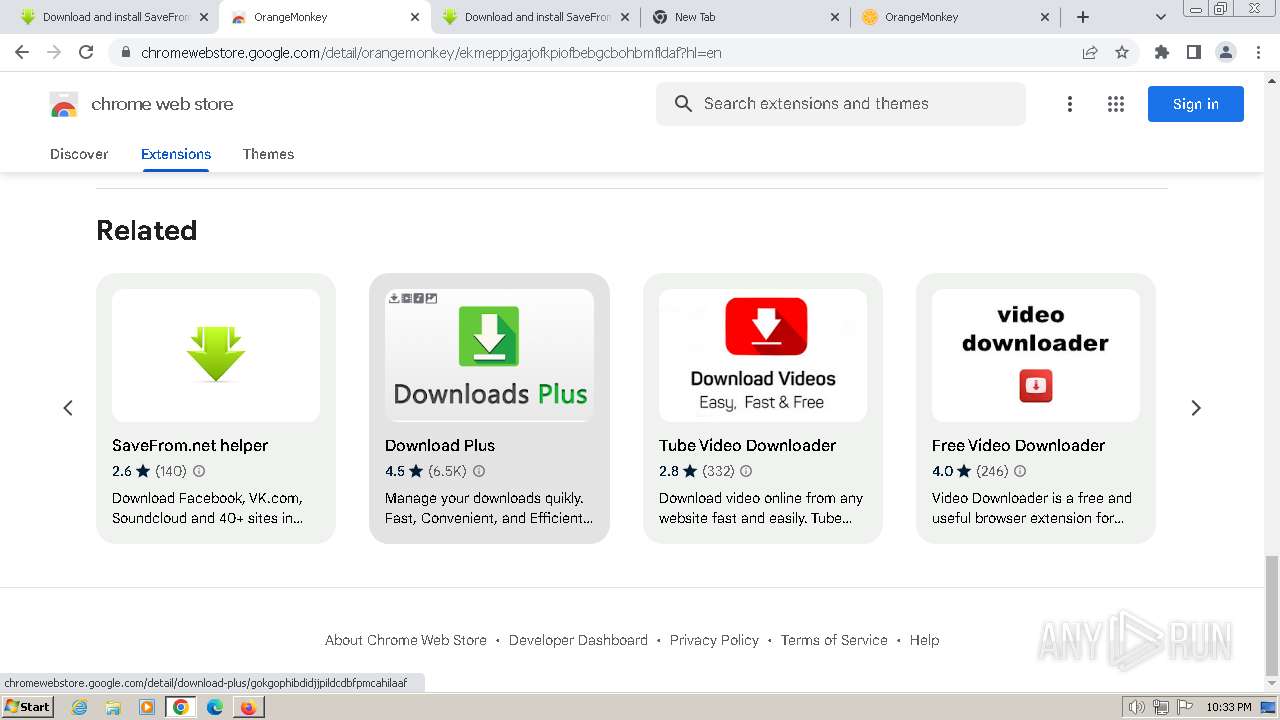Viewport: 1280px width, 720px height.
Task: Open the Google apps grid
Action: (x=1116, y=104)
